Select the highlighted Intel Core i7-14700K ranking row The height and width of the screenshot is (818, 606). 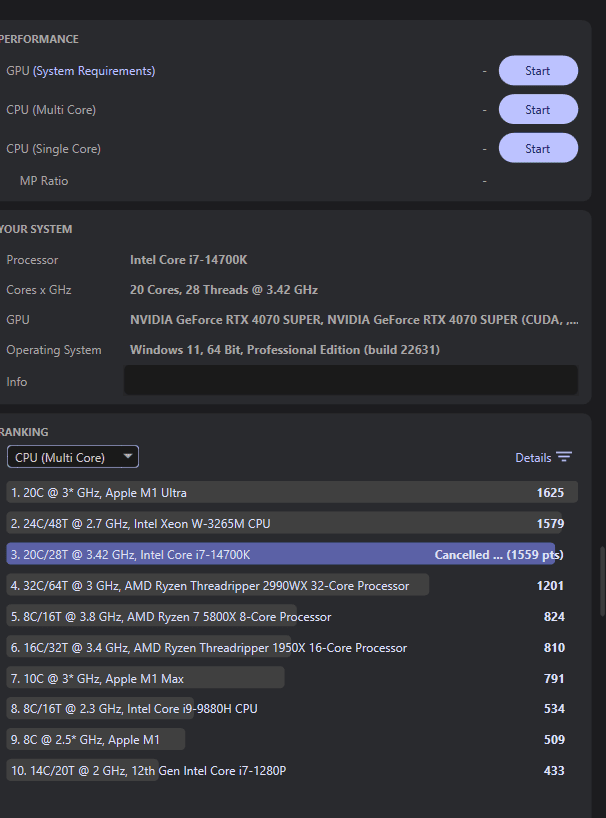click(x=292, y=554)
